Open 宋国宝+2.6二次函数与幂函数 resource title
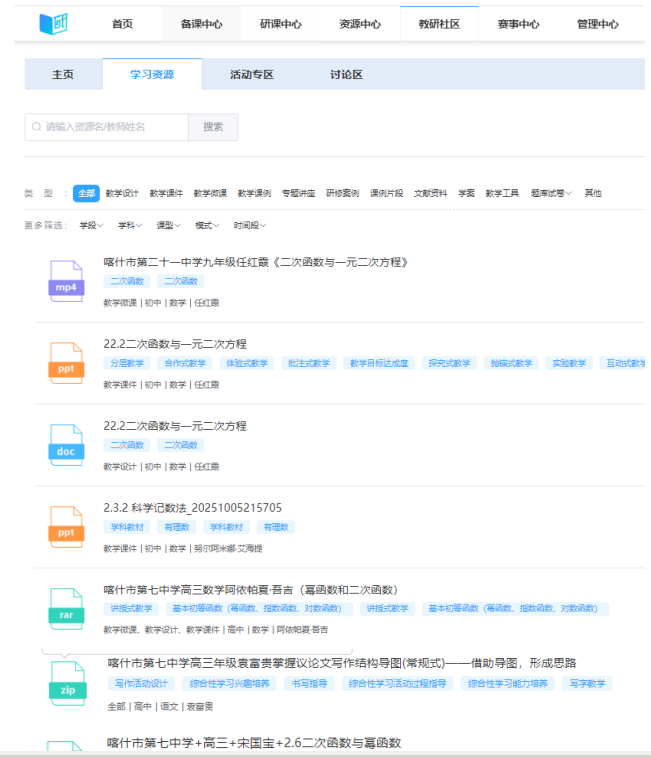 click(x=254, y=743)
